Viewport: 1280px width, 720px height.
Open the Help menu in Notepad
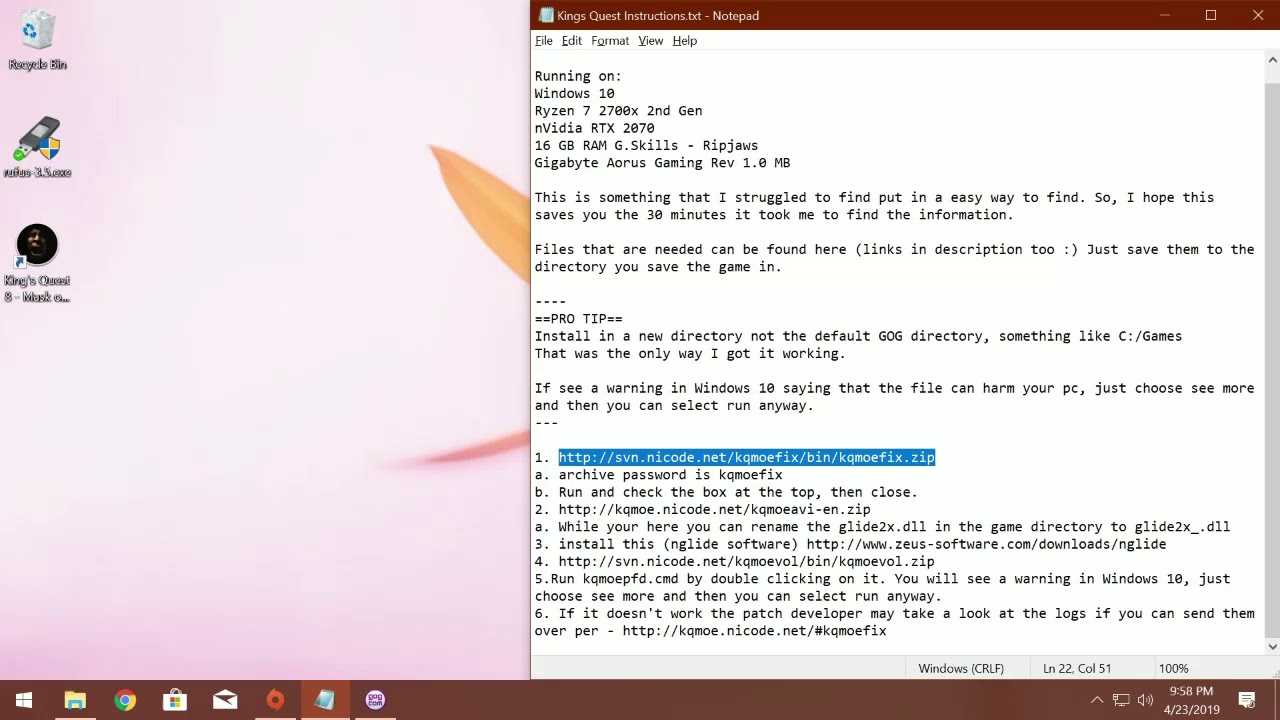(685, 41)
